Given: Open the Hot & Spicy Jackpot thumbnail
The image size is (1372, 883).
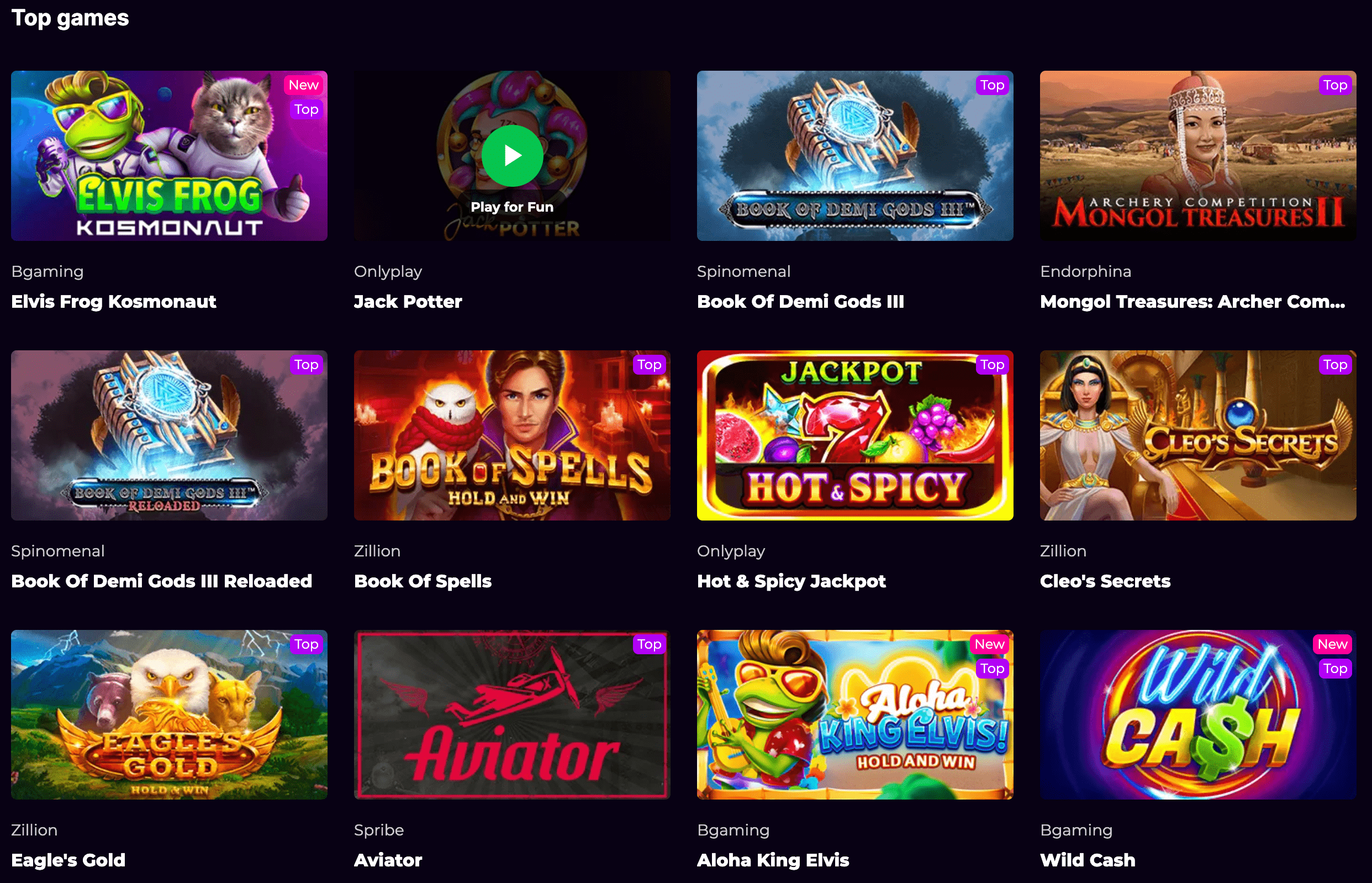Looking at the screenshot, I should pyautogui.click(x=854, y=435).
